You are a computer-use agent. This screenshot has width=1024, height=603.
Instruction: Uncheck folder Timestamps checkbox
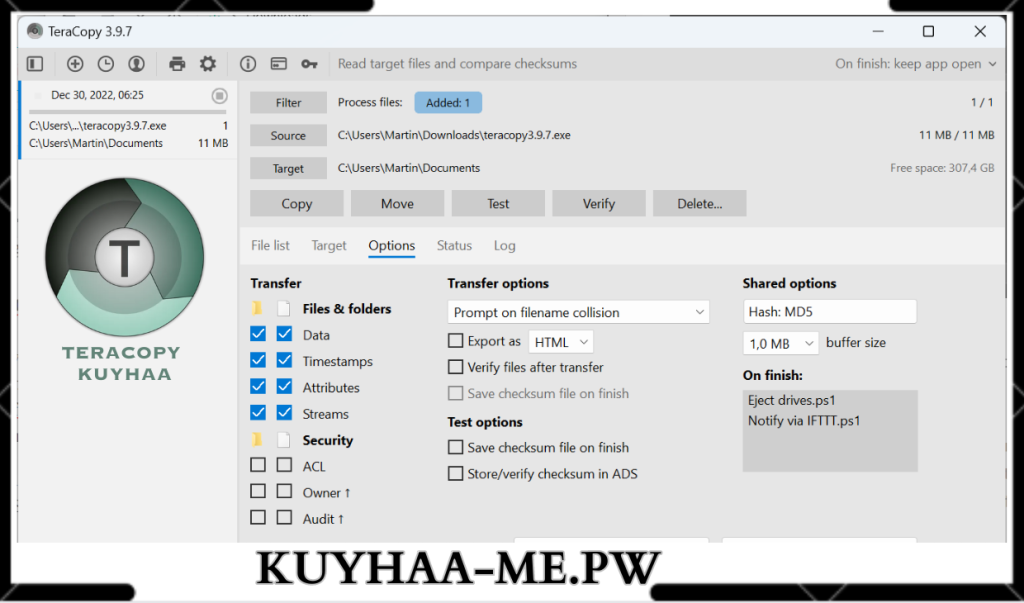point(258,360)
